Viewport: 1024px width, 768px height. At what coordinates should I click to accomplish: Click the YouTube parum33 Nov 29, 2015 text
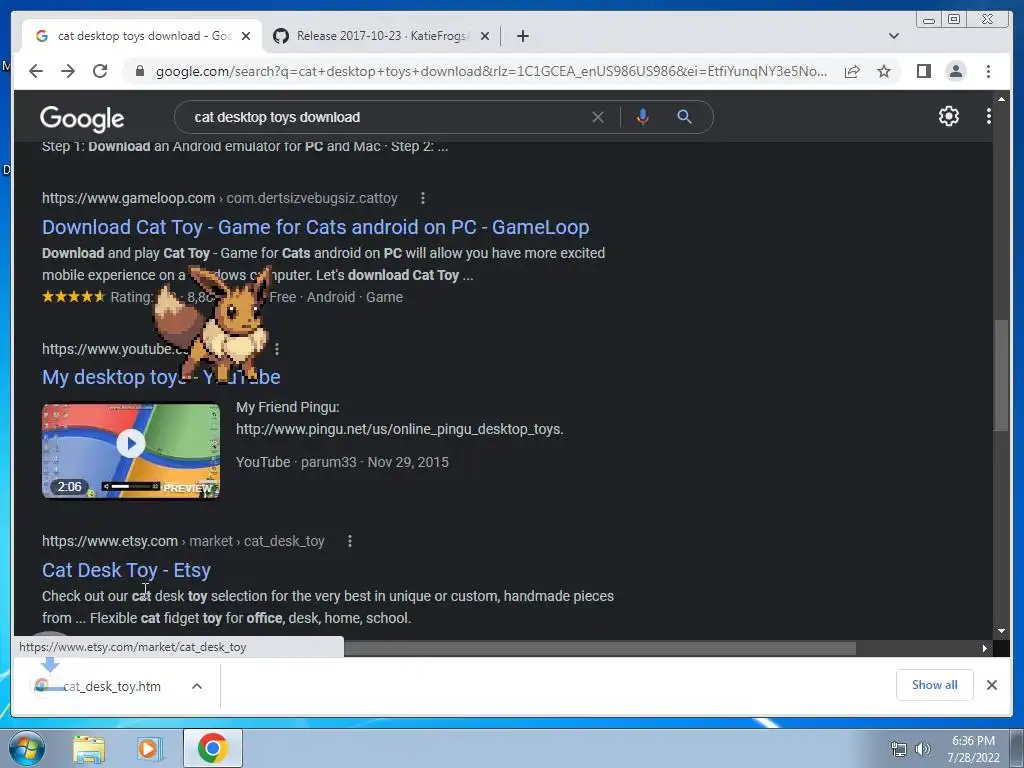342,462
